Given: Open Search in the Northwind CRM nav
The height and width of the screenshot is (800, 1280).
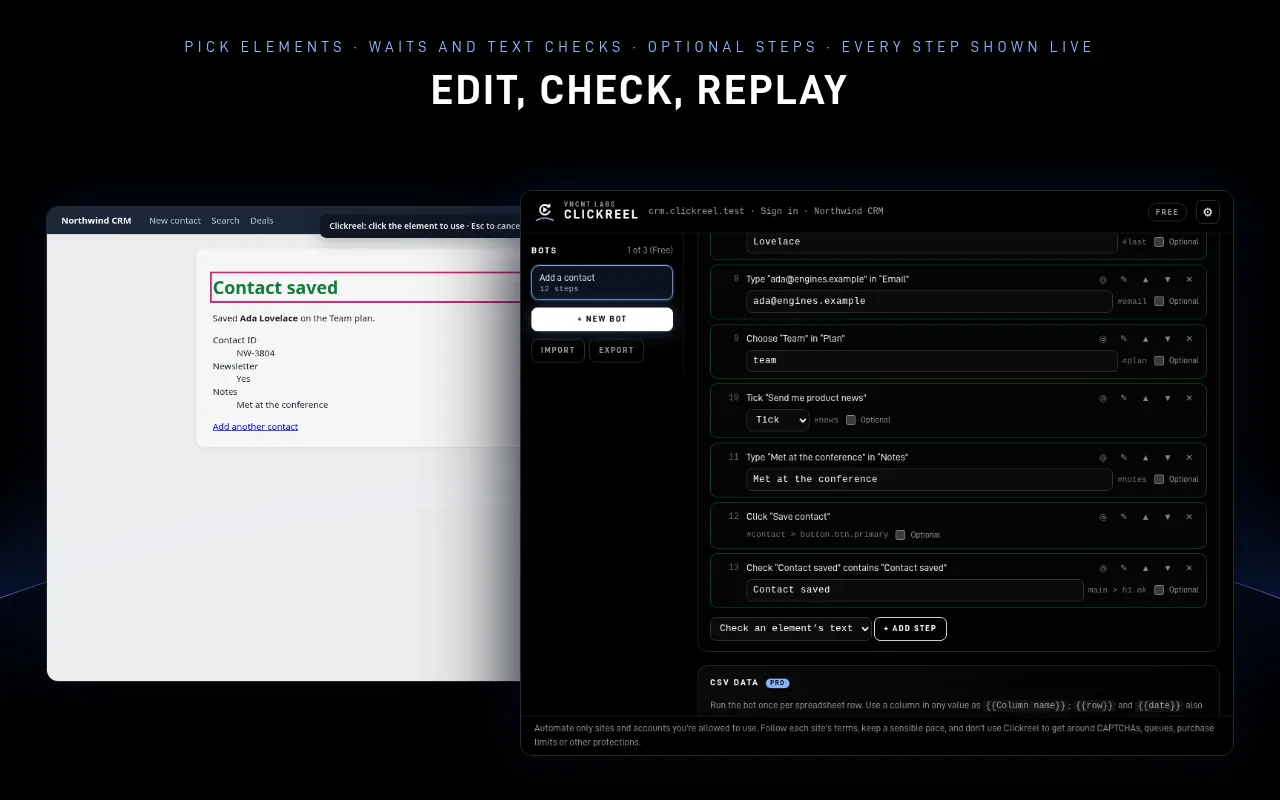Looking at the screenshot, I should click(x=225, y=221).
